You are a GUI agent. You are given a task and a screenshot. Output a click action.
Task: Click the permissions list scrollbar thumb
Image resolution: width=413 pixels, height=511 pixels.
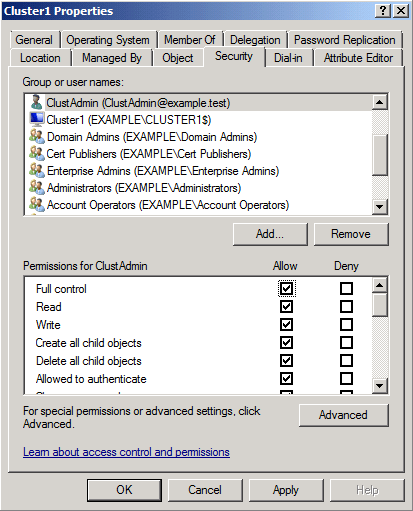pyautogui.click(x=380, y=305)
